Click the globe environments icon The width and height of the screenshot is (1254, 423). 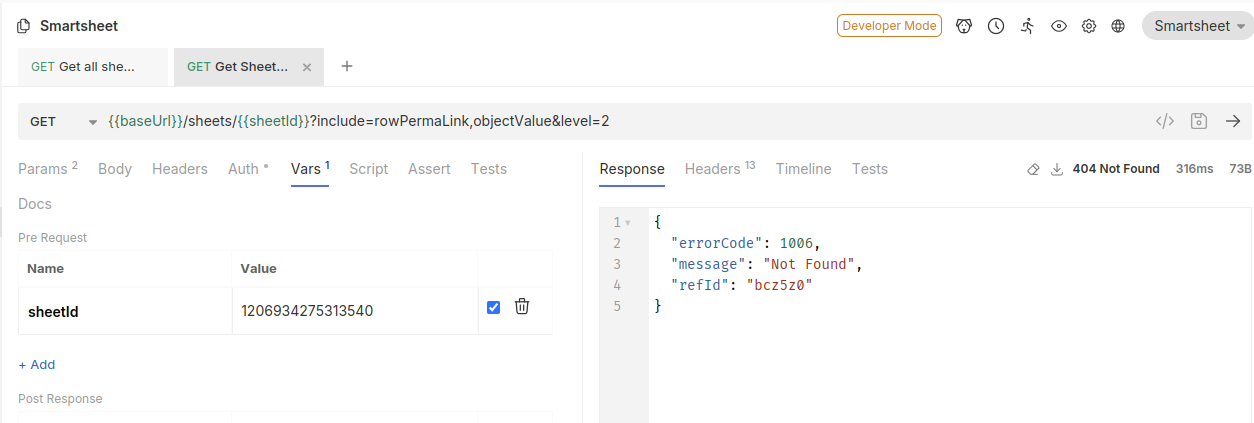pyautogui.click(x=1118, y=26)
